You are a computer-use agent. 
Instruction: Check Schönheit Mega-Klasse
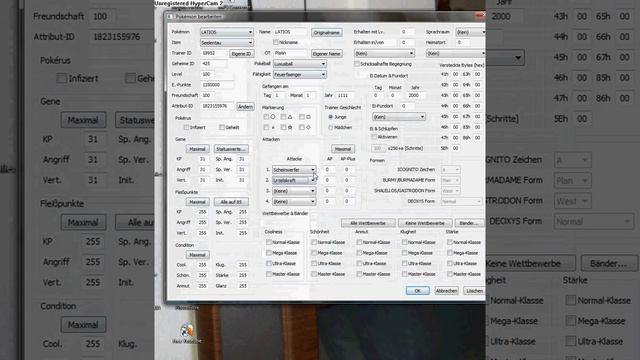coord(314,253)
